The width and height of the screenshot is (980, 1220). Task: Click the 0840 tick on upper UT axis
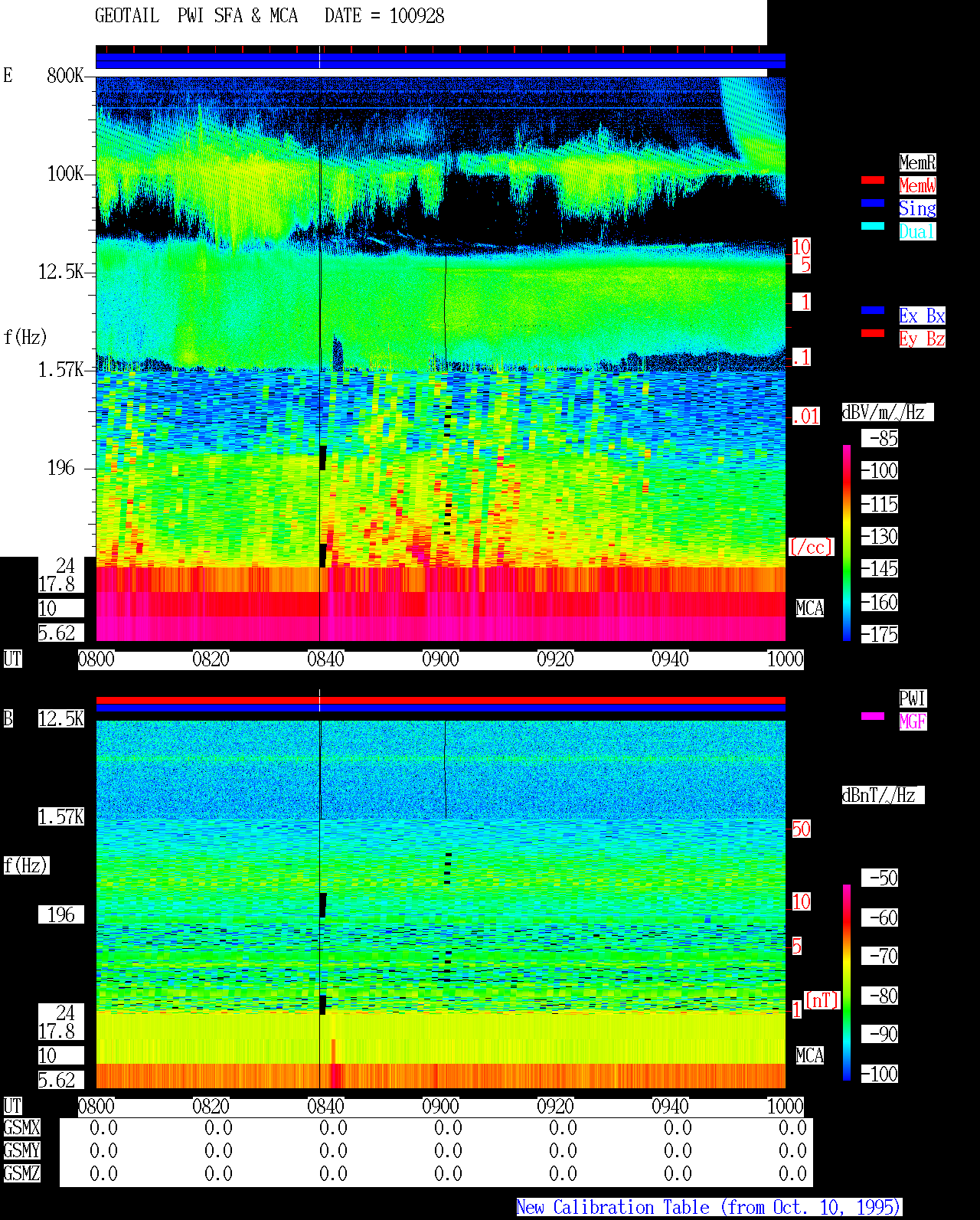[x=325, y=659]
